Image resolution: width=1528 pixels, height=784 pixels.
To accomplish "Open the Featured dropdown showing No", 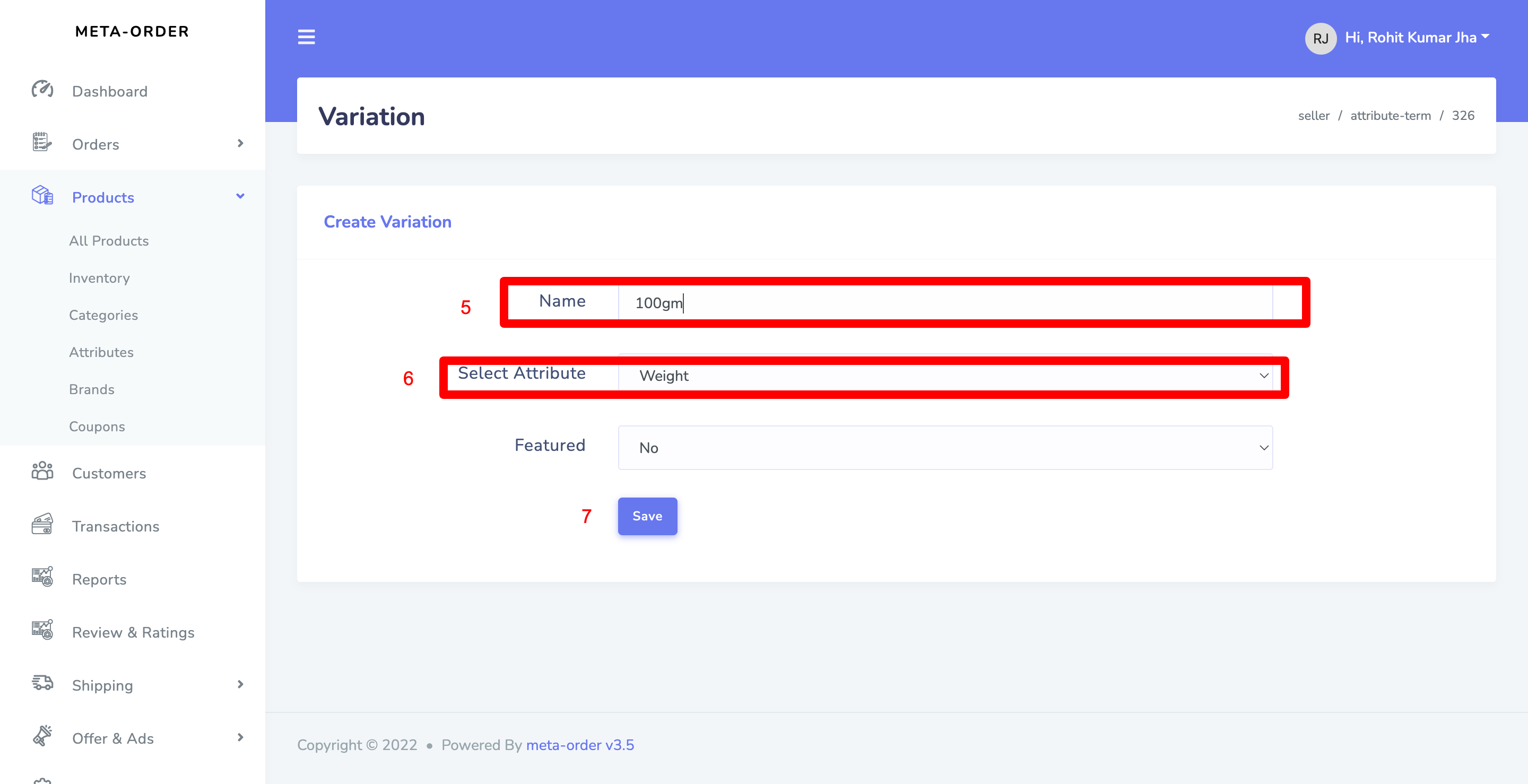I will (x=944, y=448).
